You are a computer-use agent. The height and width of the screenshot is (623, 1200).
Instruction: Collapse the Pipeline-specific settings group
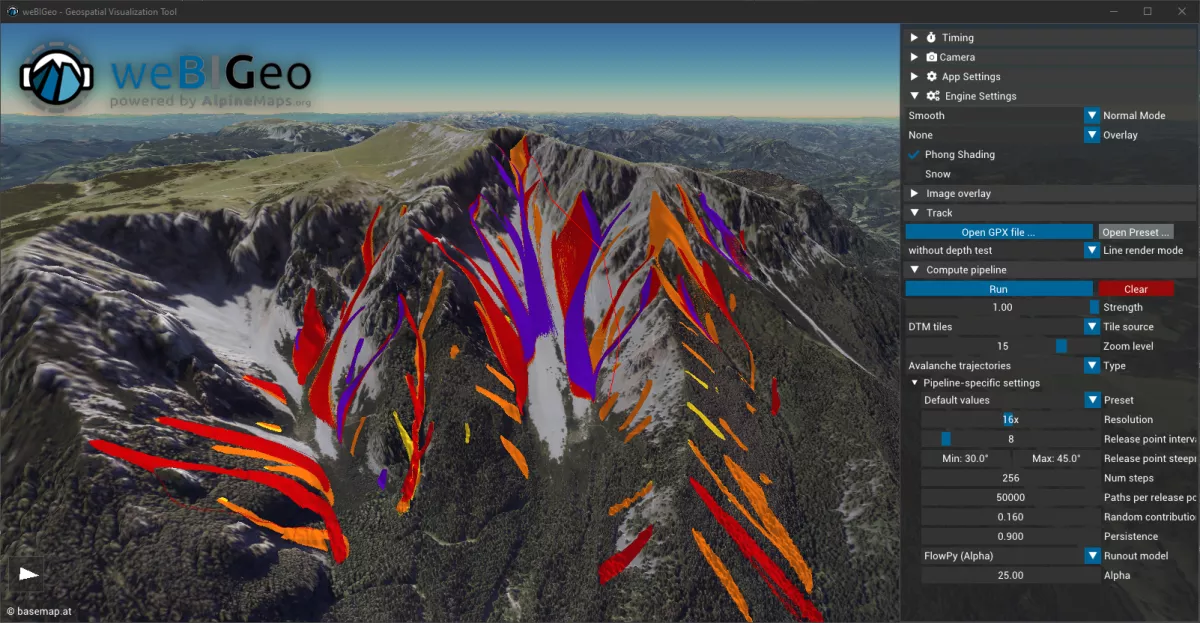(913, 382)
